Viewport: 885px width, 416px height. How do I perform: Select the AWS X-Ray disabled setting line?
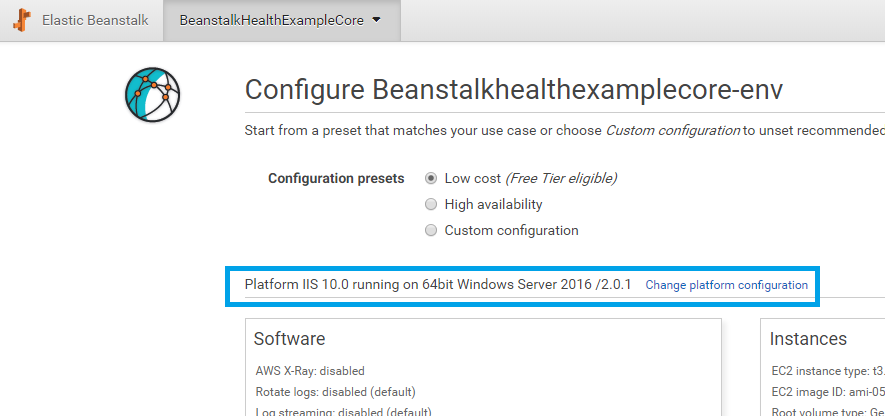pyautogui.click(x=310, y=371)
